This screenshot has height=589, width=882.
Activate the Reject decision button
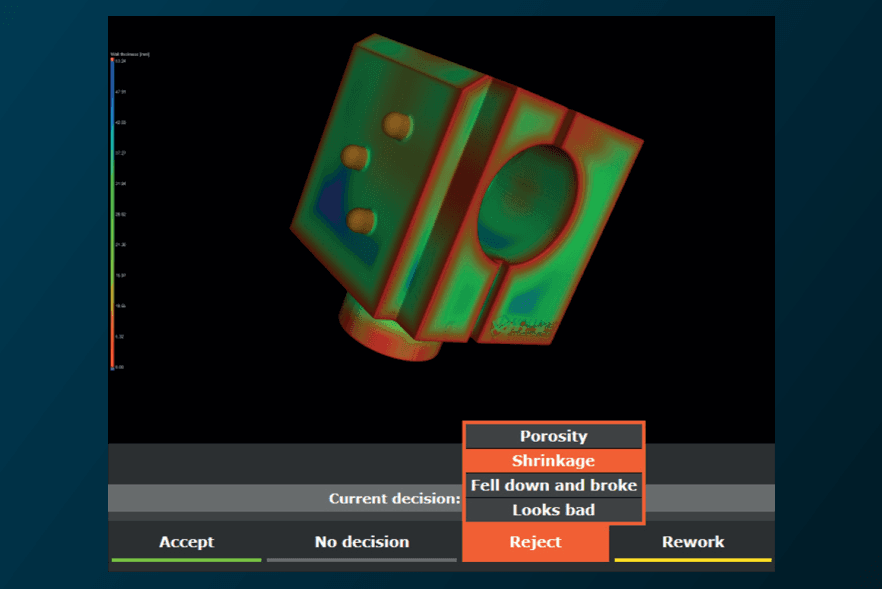tap(536, 541)
